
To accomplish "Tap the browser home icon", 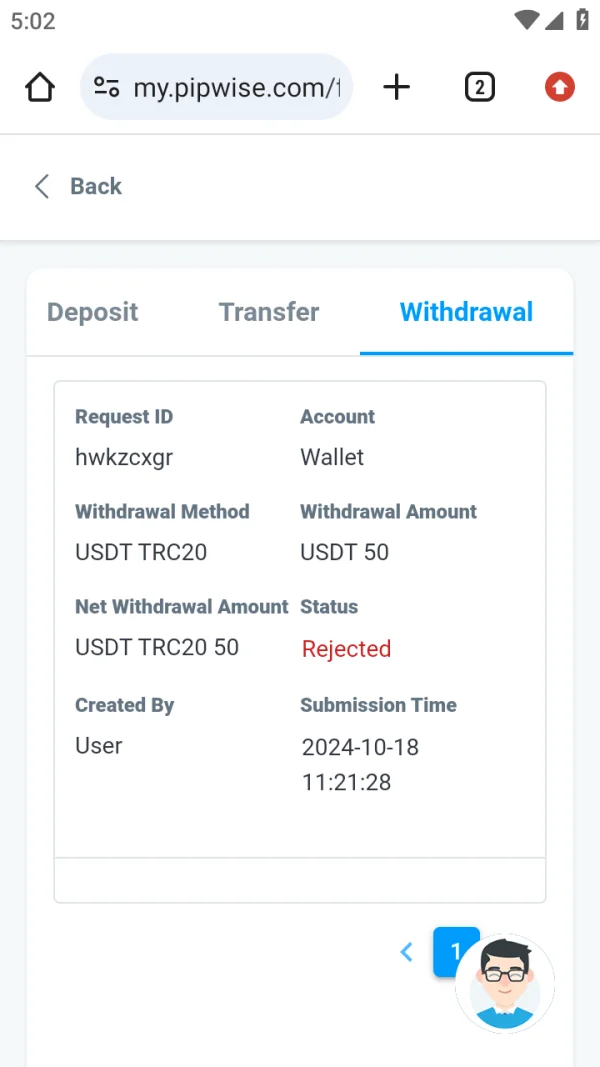I will (x=40, y=88).
